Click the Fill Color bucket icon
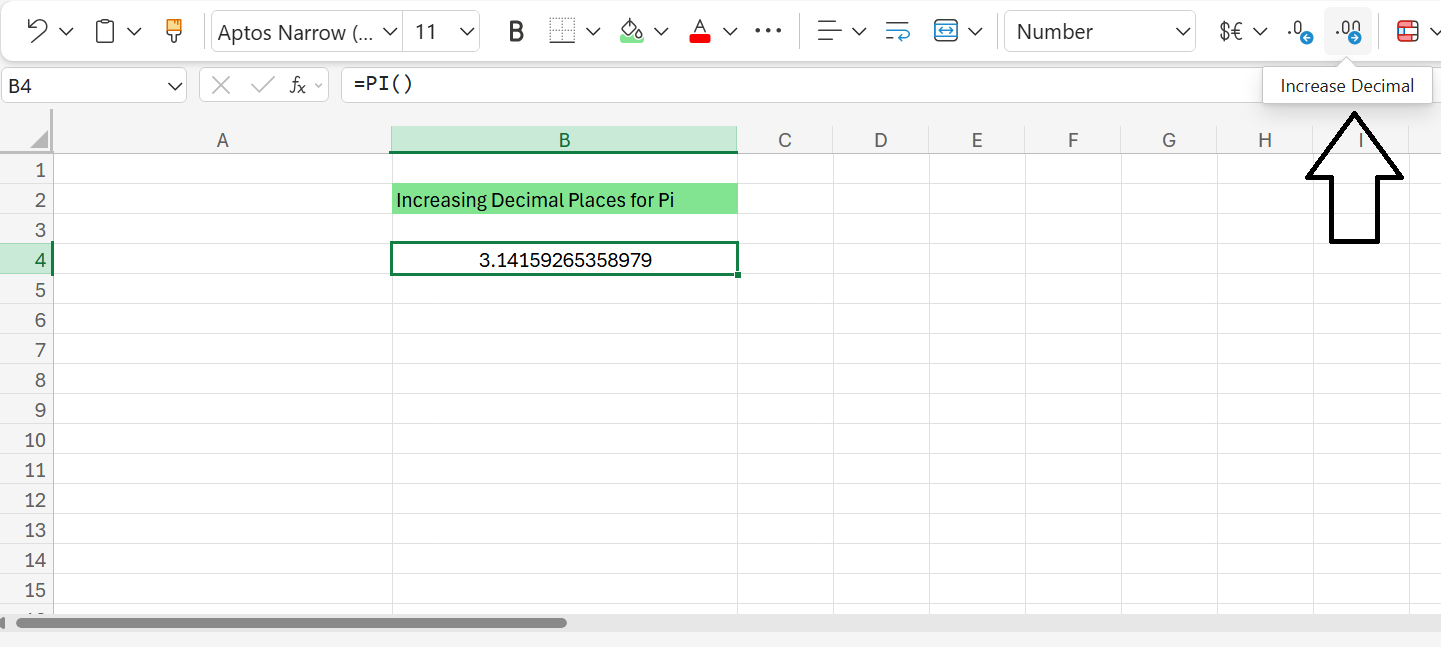Screen dimensions: 1441x647 631,31
